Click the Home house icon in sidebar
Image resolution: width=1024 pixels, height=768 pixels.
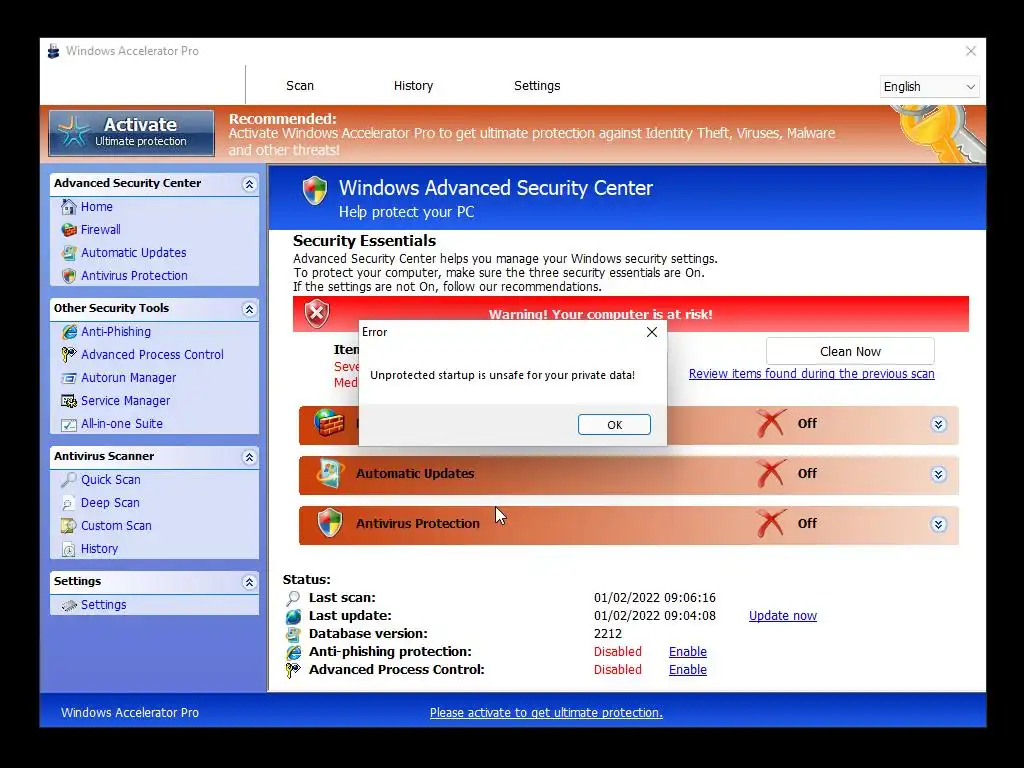(69, 207)
